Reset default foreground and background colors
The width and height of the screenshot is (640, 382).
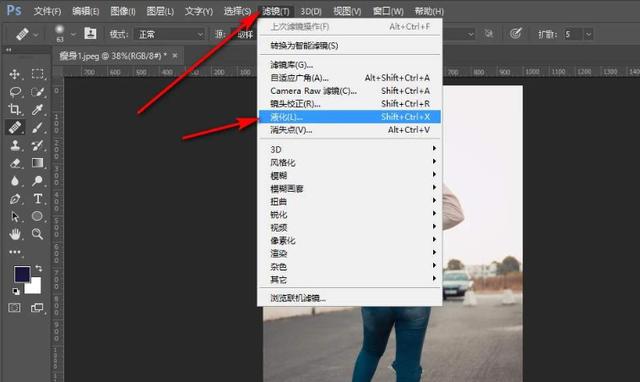pos(16,291)
